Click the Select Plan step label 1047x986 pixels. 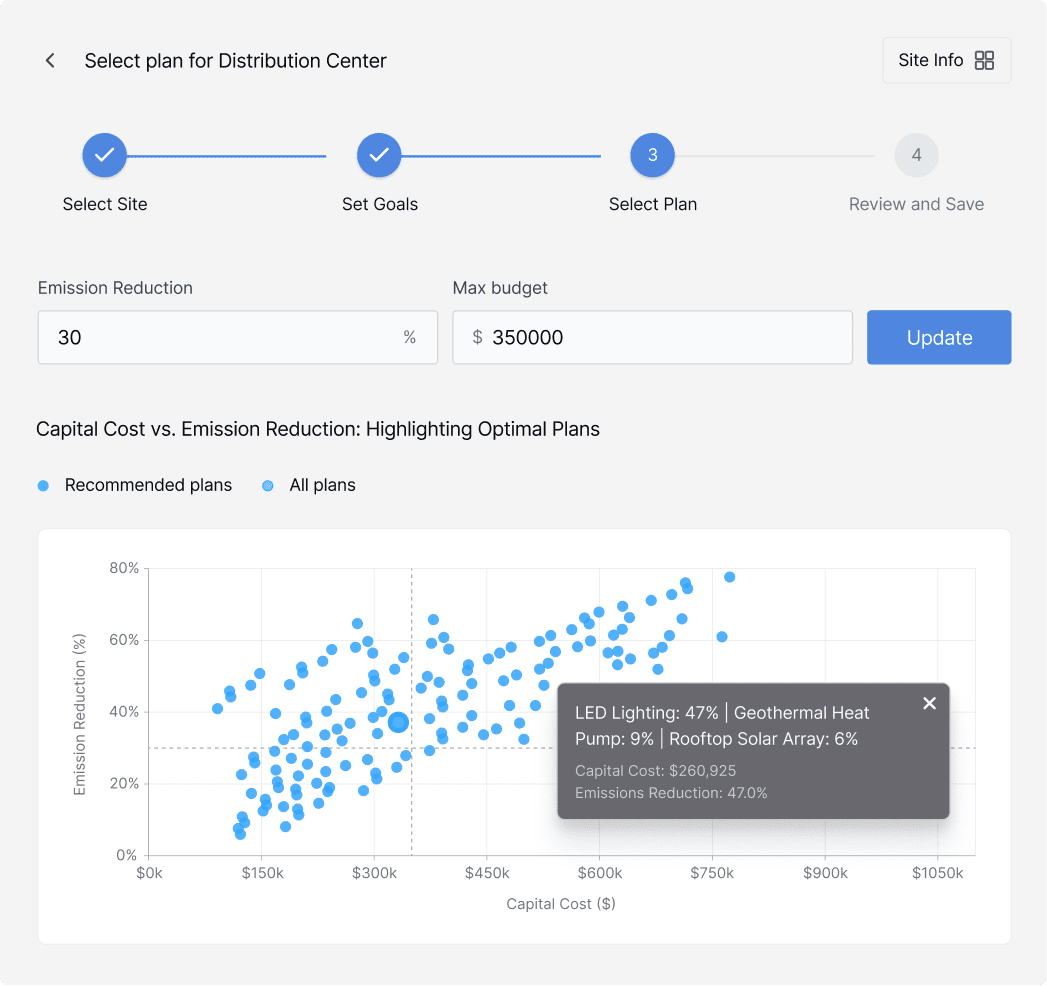[x=652, y=204]
